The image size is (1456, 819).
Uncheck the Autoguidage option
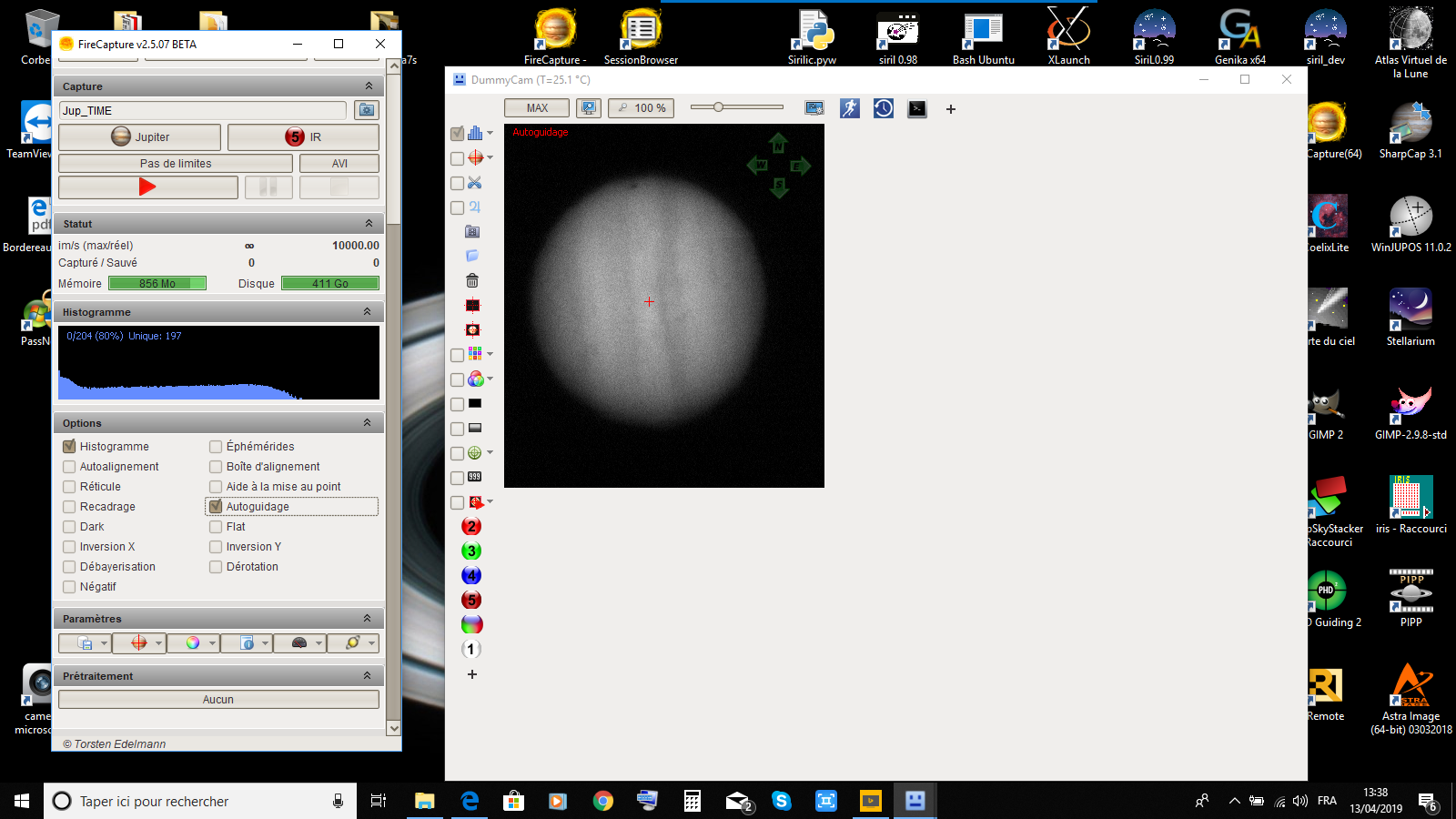click(216, 507)
